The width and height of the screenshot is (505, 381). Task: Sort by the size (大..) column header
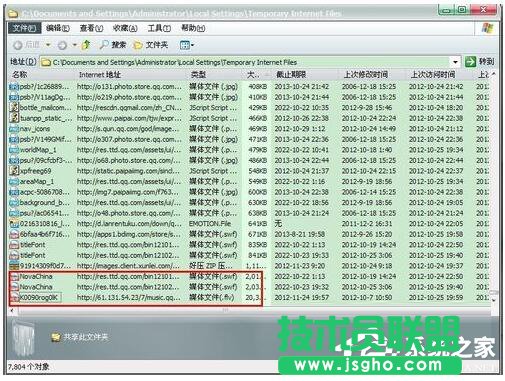257,75
